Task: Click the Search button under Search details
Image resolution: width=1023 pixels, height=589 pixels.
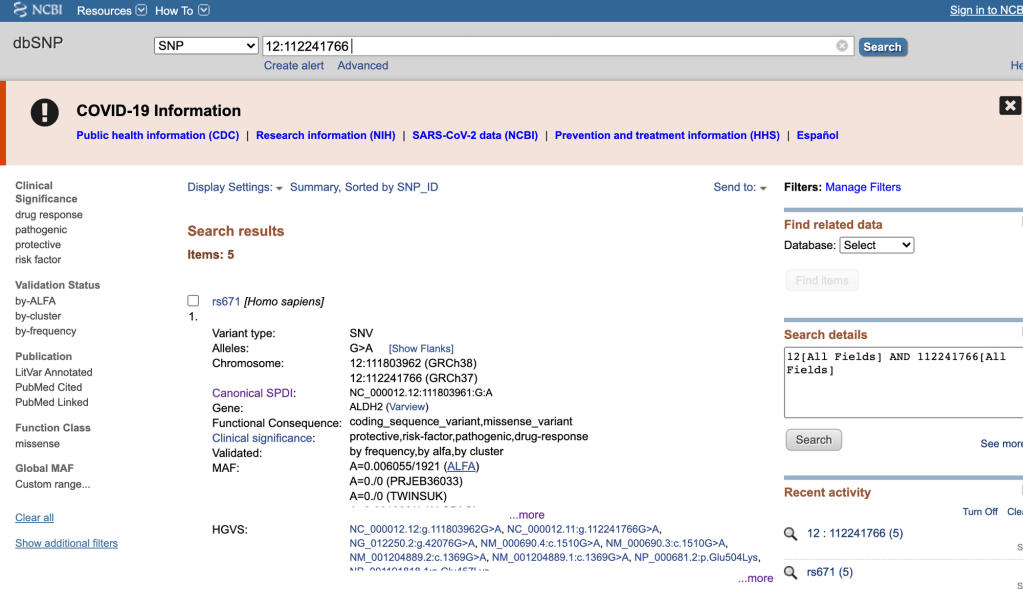Action: tap(813, 440)
